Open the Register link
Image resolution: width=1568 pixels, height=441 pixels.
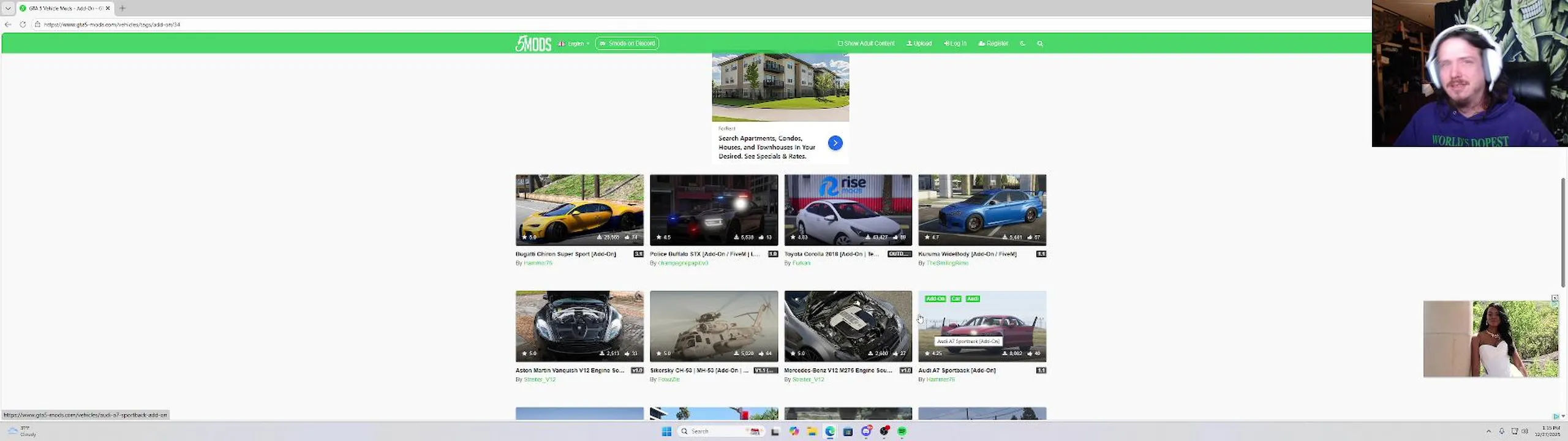[x=993, y=43]
